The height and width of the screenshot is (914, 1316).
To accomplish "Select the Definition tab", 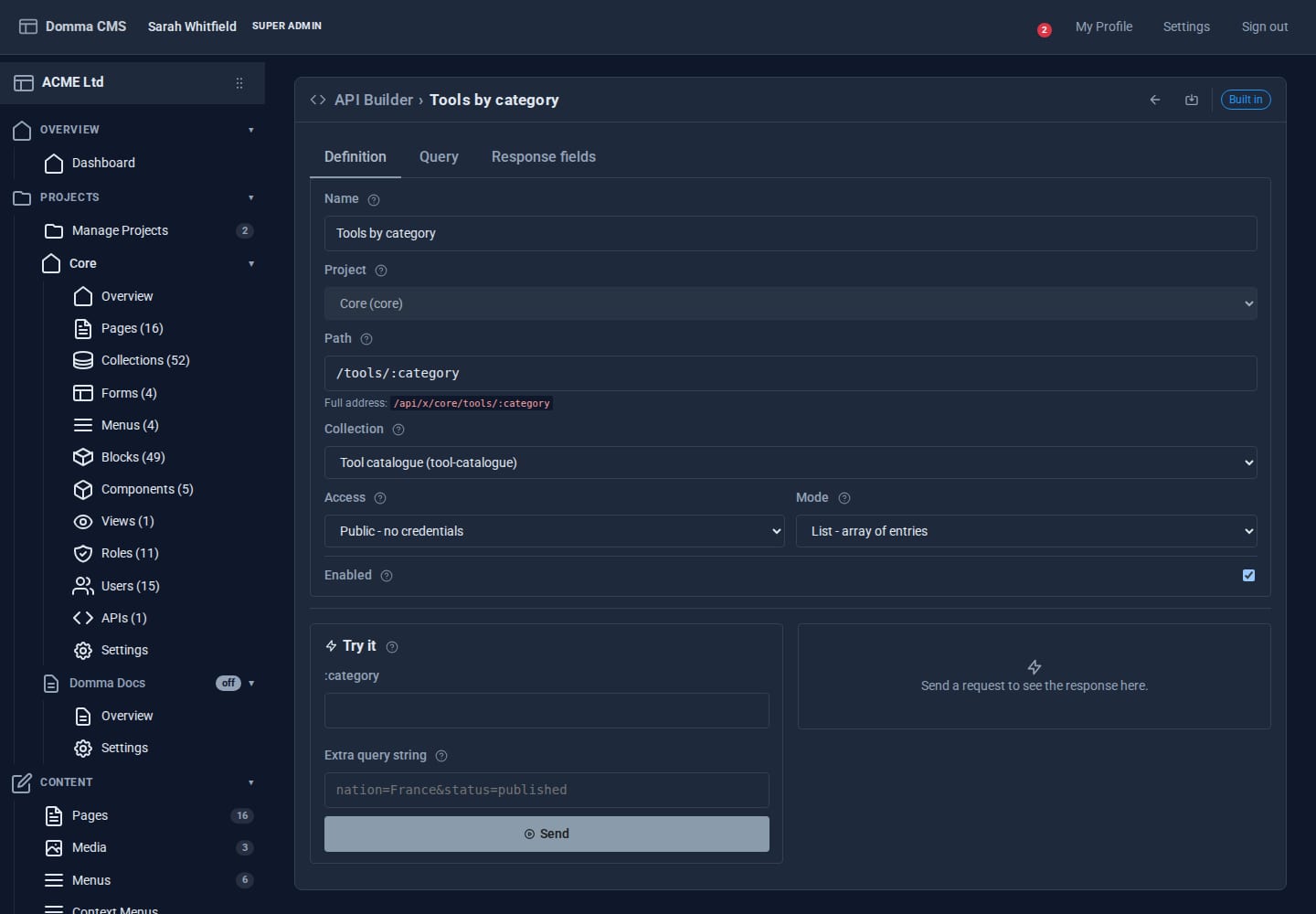I will (356, 157).
